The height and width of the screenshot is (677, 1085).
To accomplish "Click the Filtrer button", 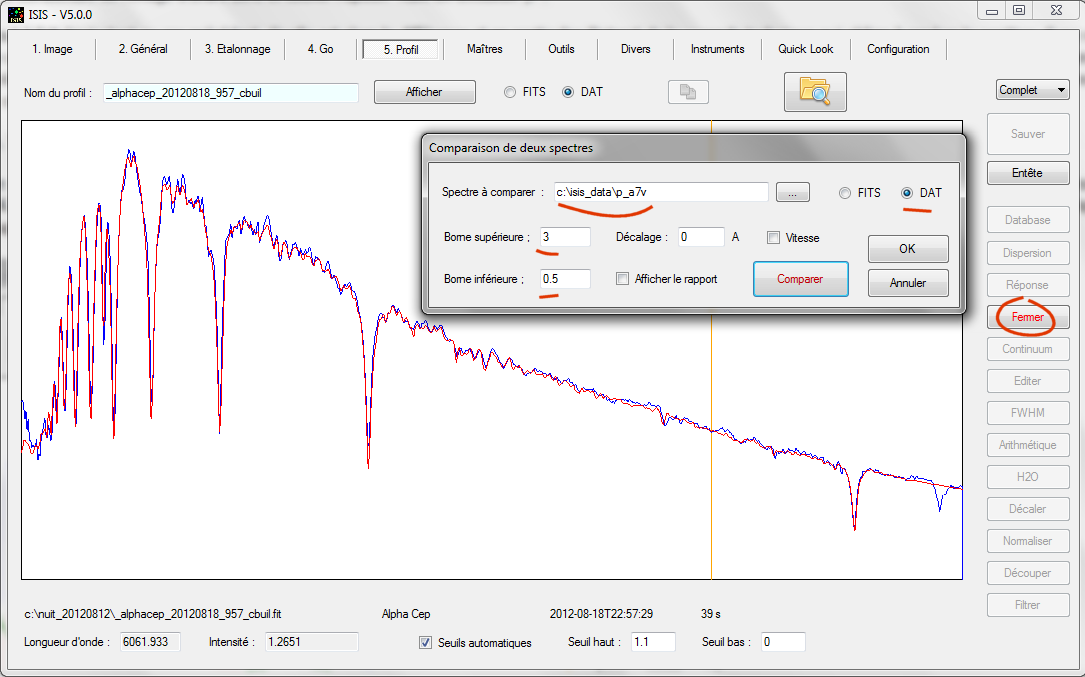I will coord(1028,605).
